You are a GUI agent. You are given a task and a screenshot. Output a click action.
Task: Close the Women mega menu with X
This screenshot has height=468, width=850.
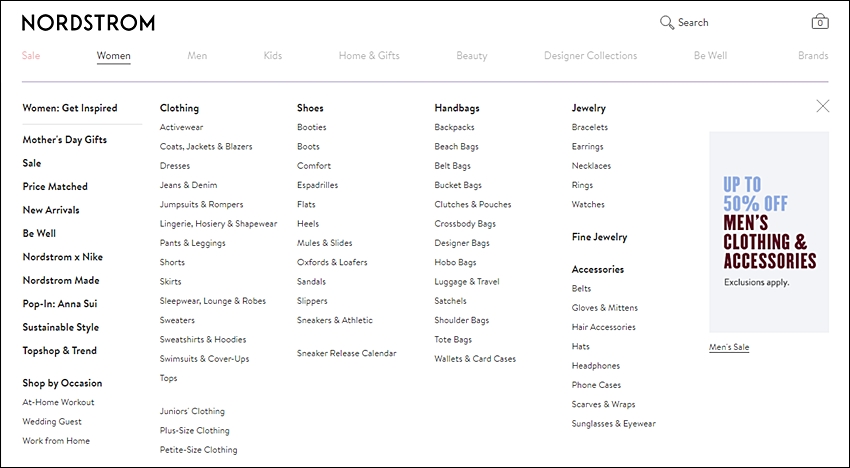(822, 106)
